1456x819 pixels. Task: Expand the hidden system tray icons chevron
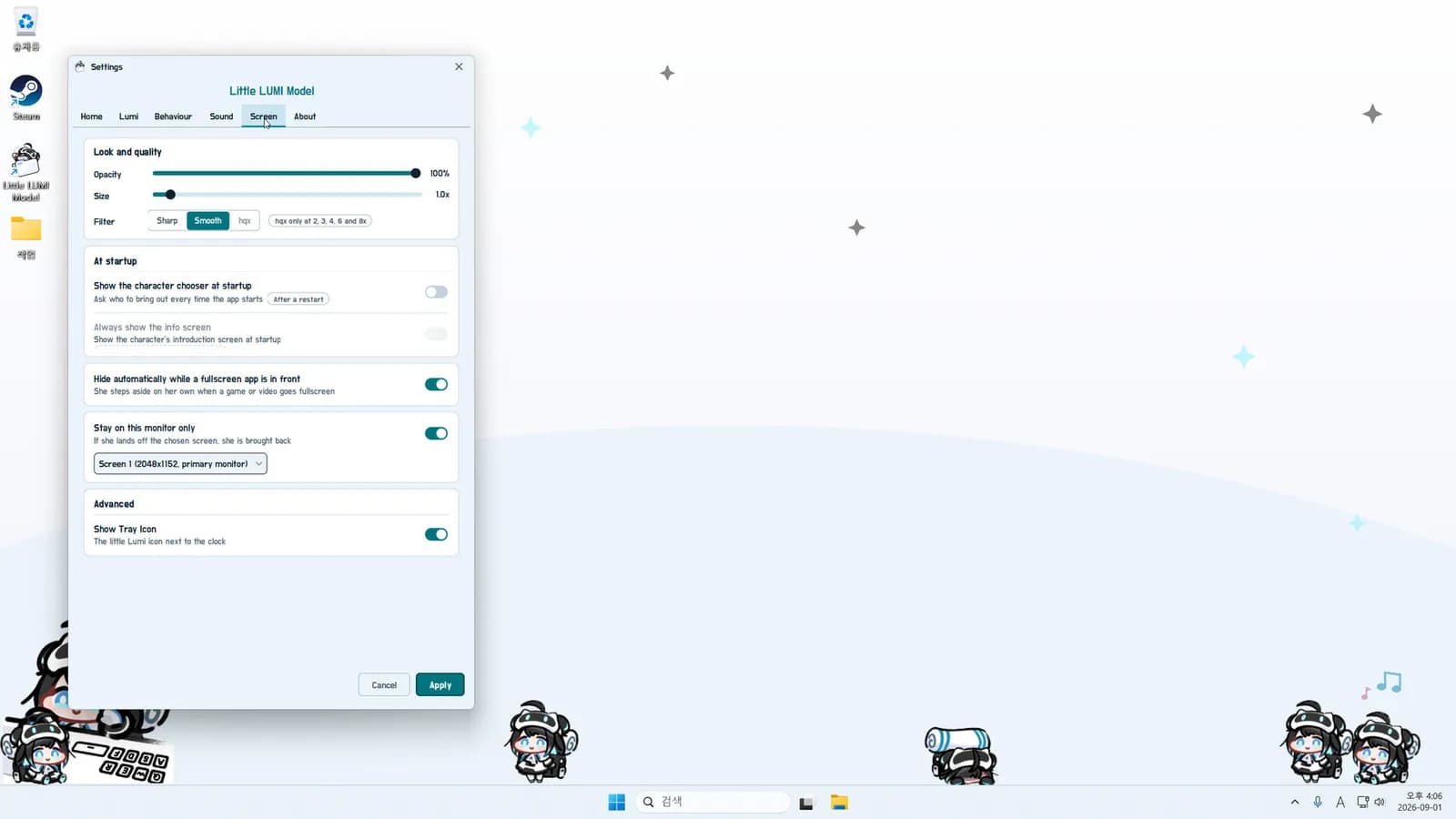(x=1295, y=802)
